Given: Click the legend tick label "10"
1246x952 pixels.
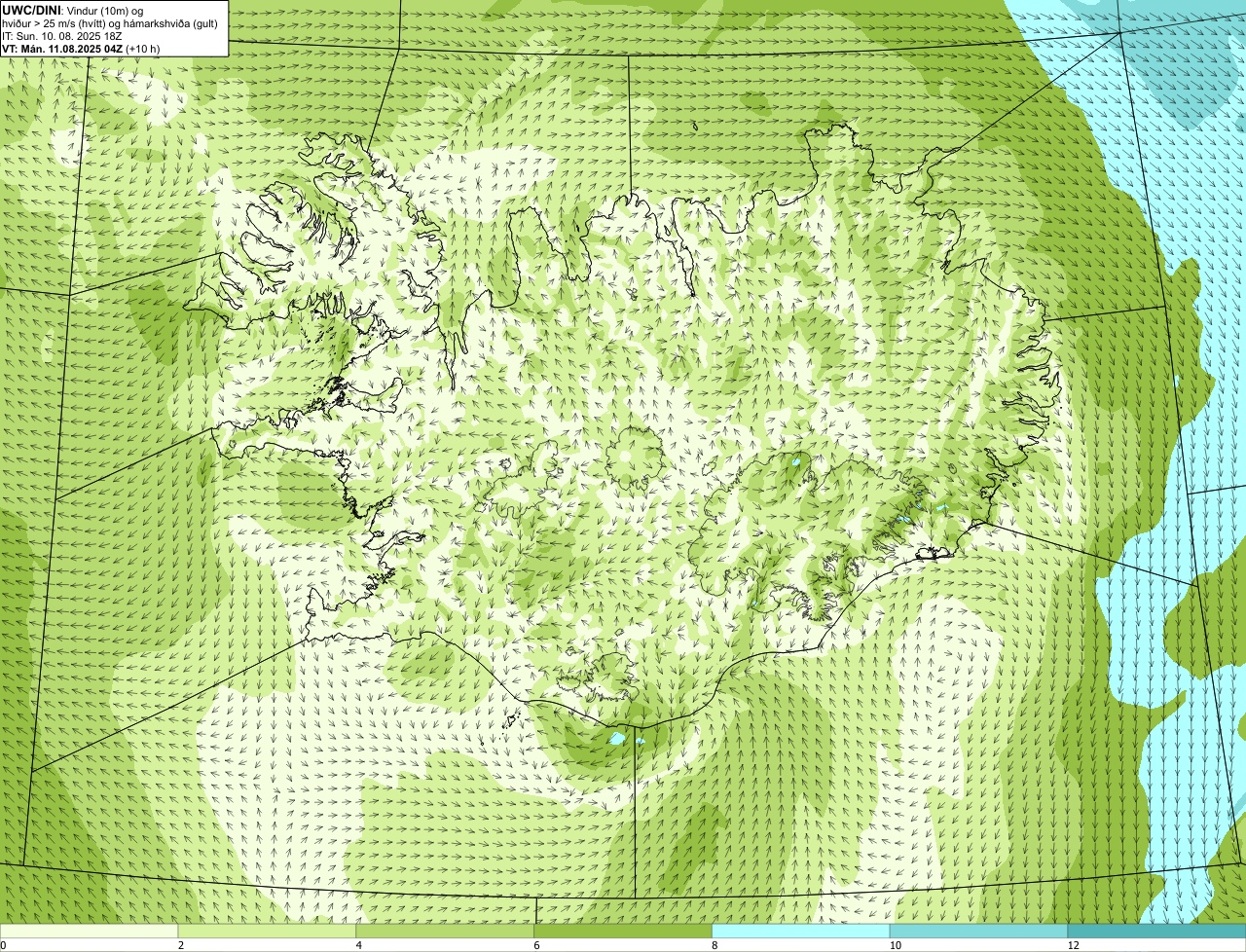Looking at the screenshot, I should [894, 945].
